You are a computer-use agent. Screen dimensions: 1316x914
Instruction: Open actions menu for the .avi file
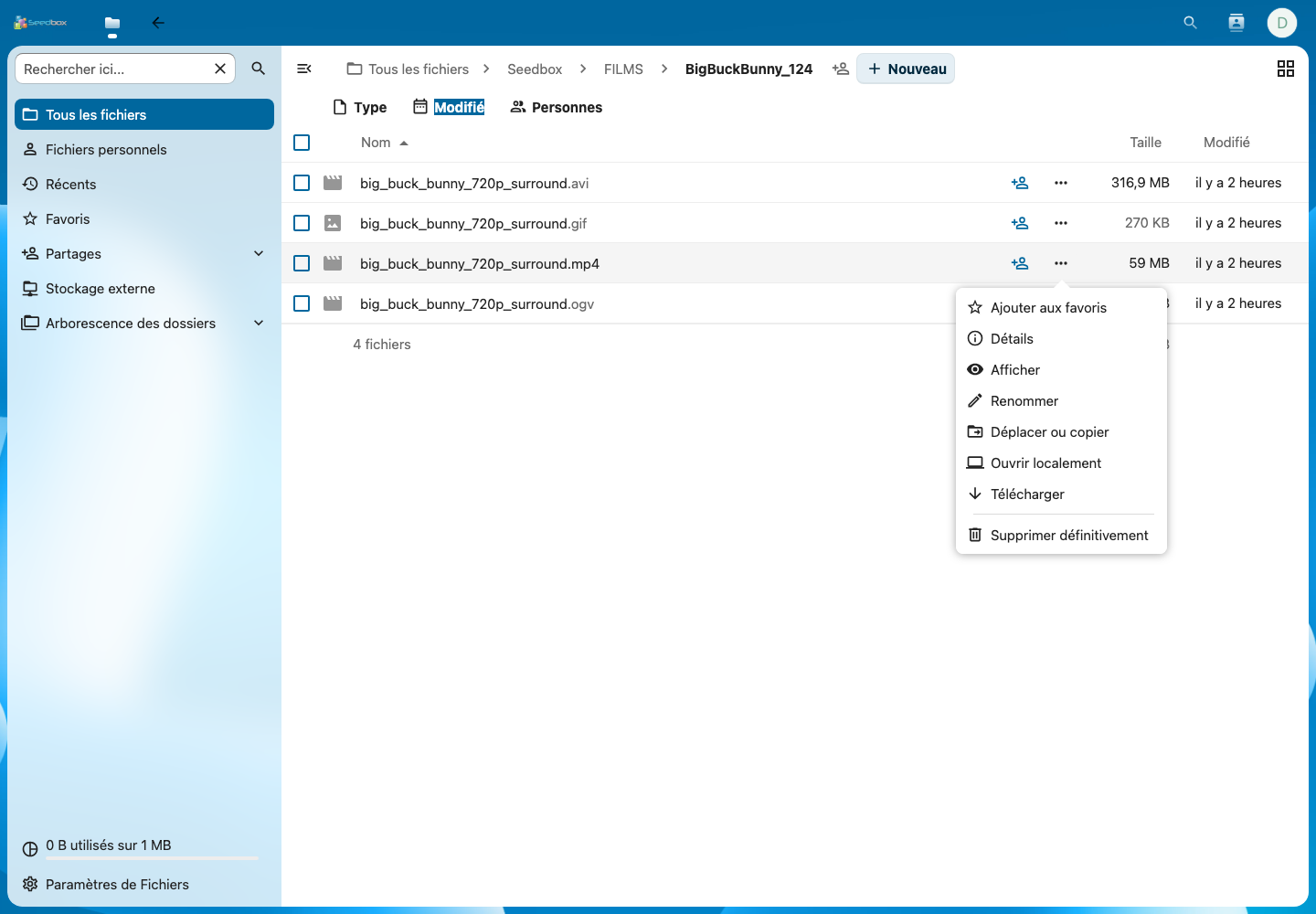(x=1061, y=183)
